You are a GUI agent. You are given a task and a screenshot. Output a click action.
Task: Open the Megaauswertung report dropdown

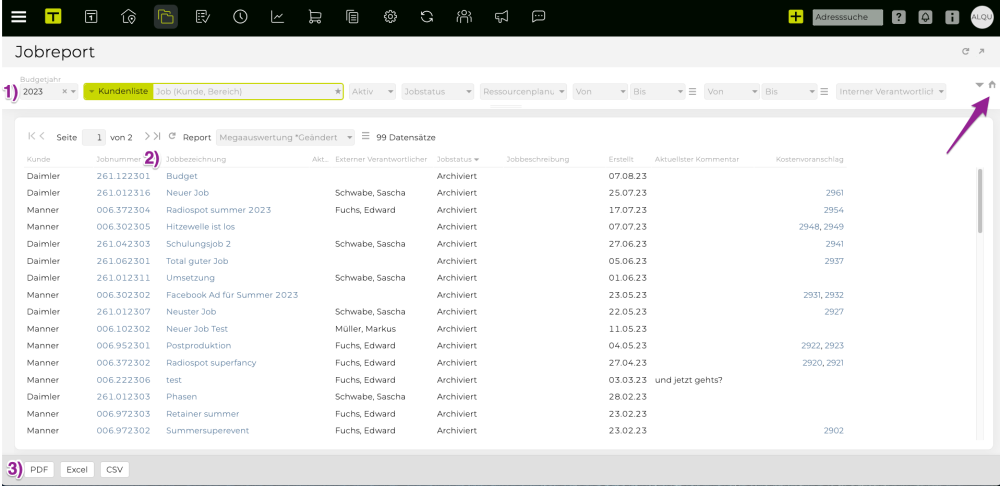point(286,137)
